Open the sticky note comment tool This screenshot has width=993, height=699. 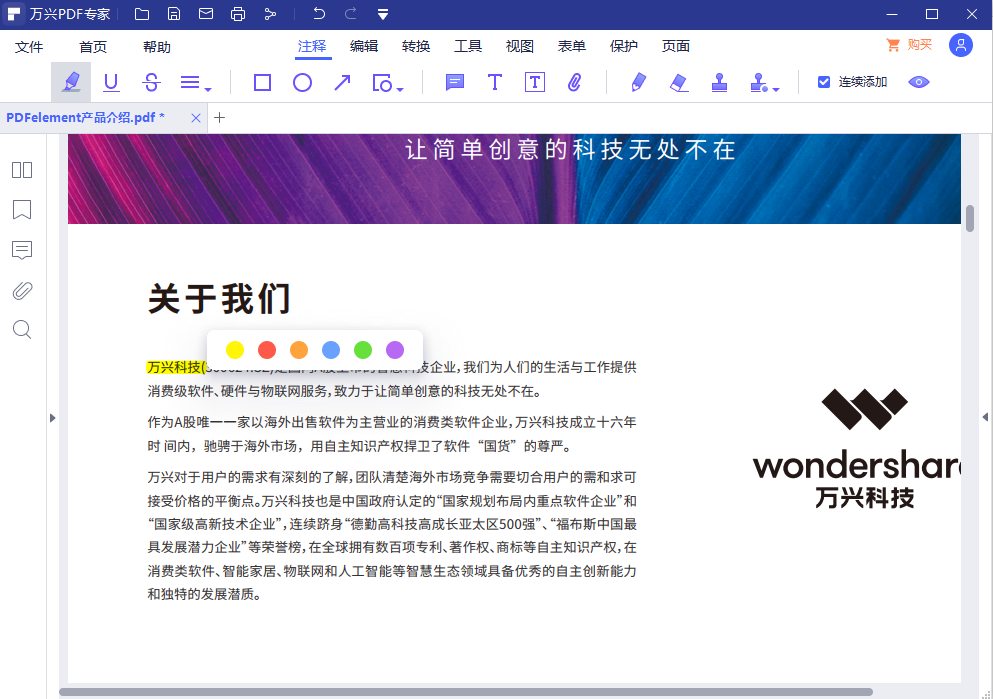[454, 82]
